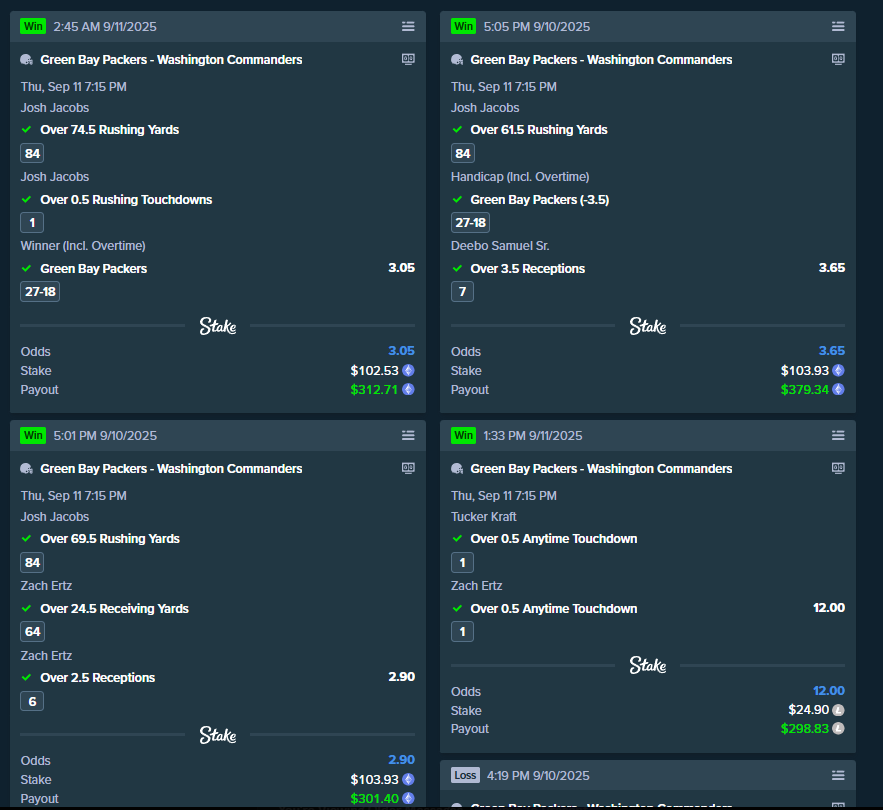Open Packers - Commanders match in 5:01 PM card

(x=171, y=469)
